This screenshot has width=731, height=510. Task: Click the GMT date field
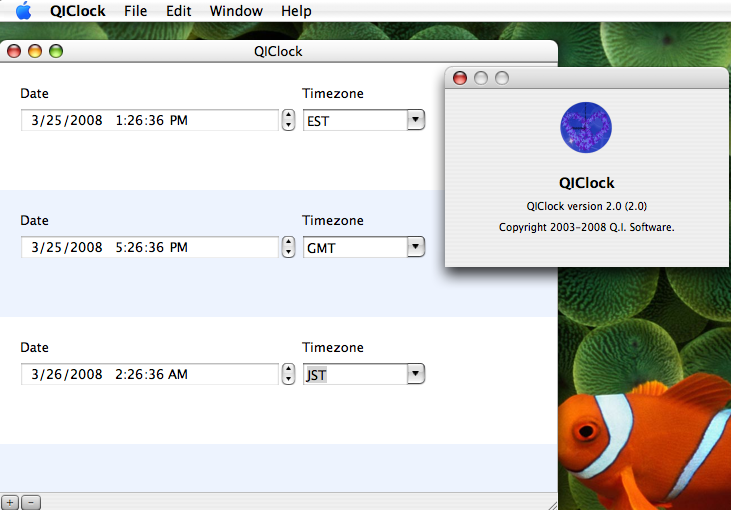(150, 247)
